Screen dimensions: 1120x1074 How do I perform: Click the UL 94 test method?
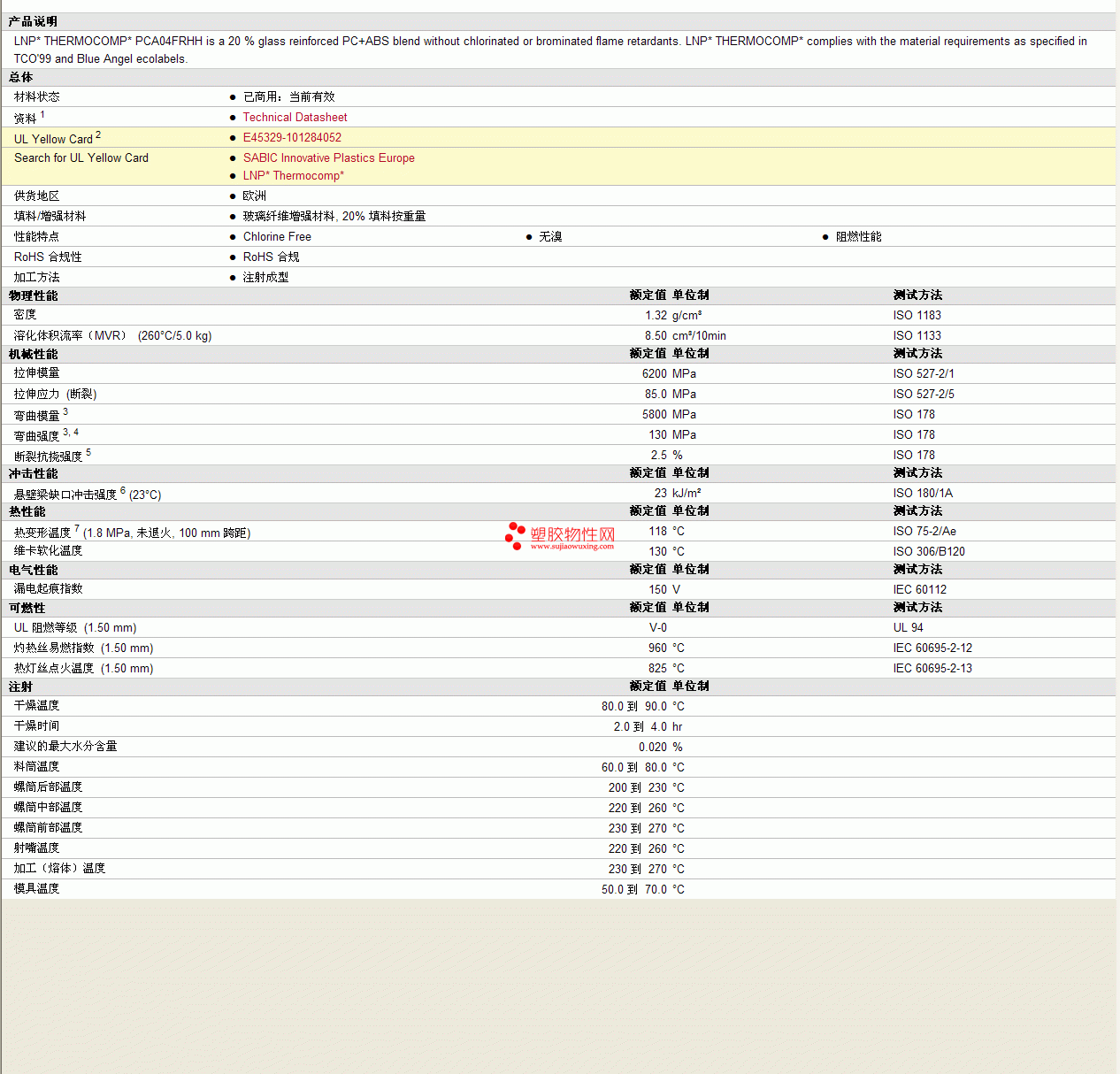[909, 627]
